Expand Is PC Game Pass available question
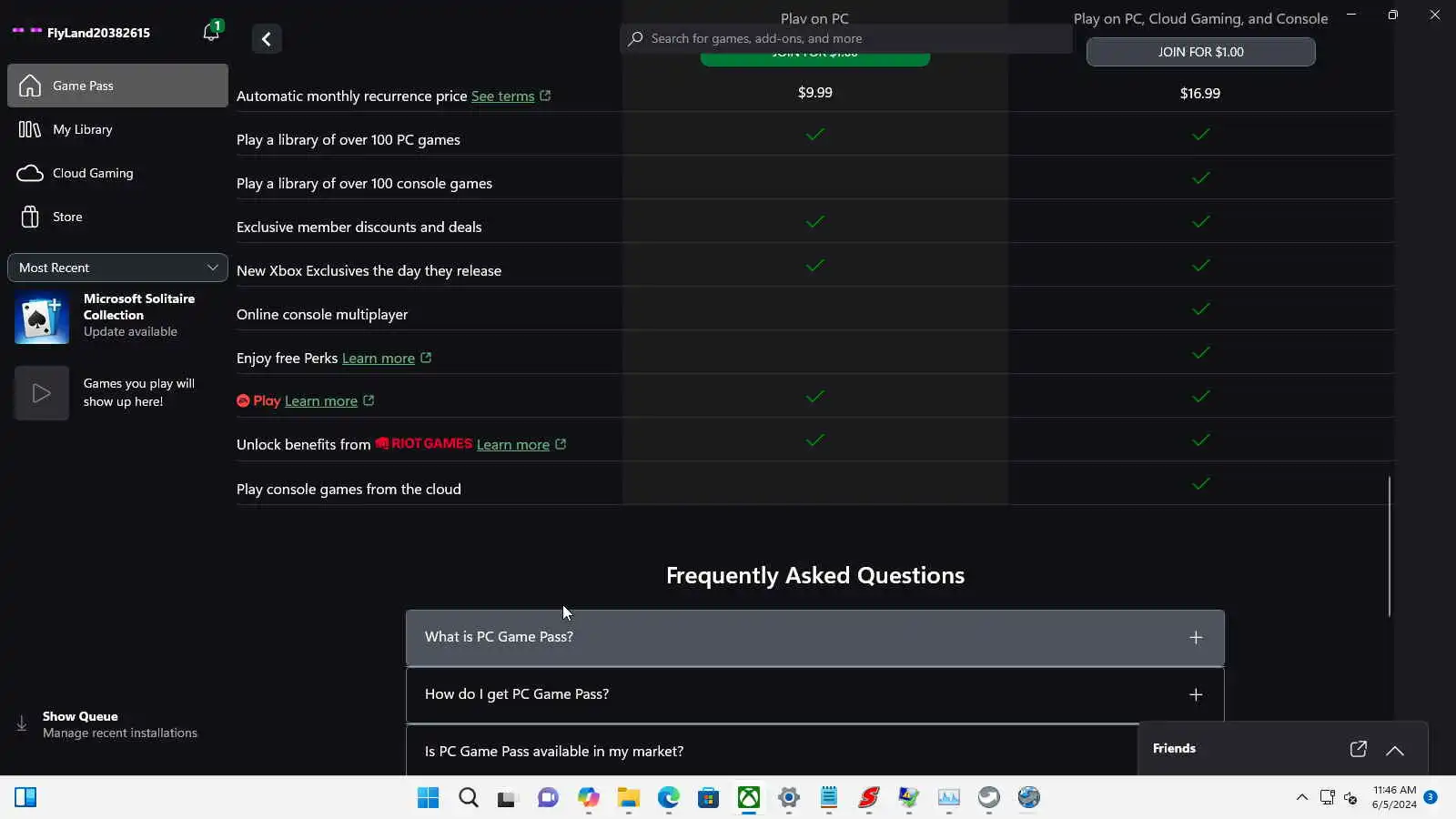 coord(772,751)
